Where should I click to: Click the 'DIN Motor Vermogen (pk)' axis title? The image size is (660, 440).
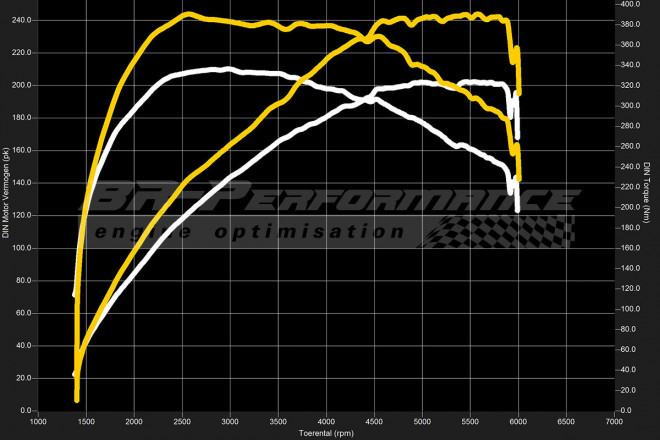pyautogui.click(x=7, y=215)
